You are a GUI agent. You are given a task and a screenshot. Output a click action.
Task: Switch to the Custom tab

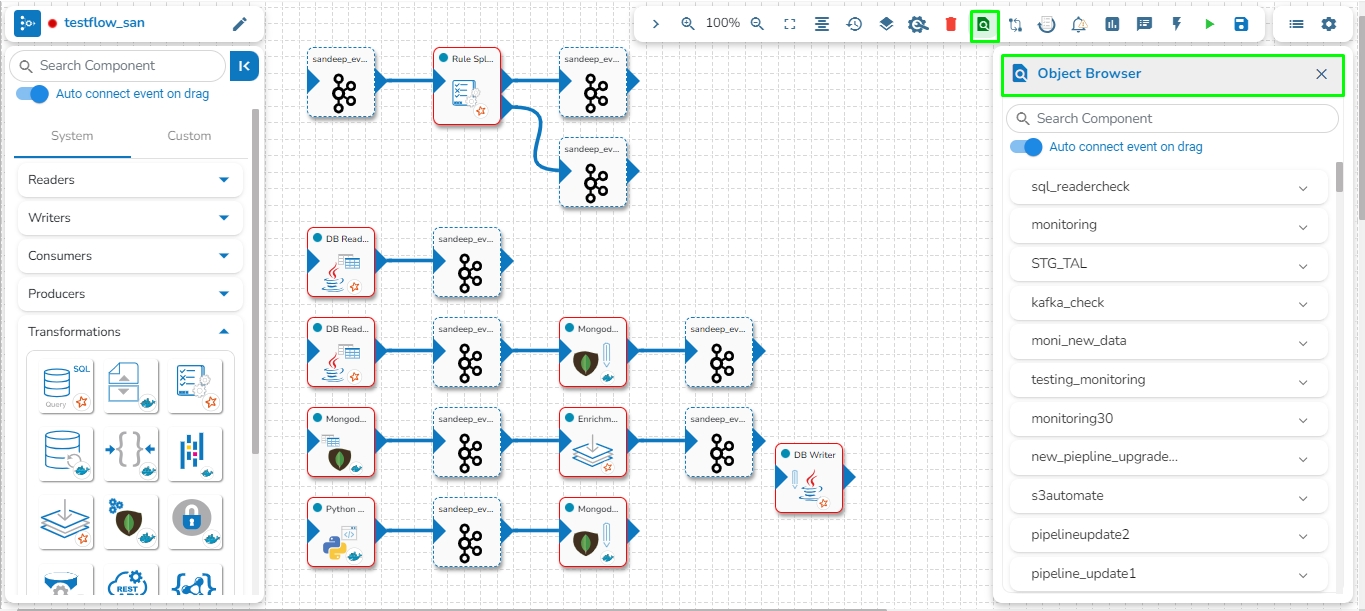click(189, 136)
